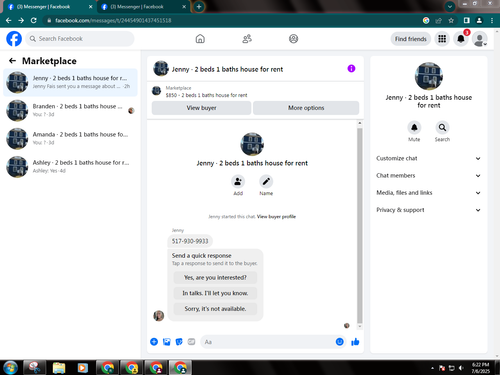Attach a photo using the image icon
The width and height of the screenshot is (500, 375).
pyautogui.click(x=167, y=342)
